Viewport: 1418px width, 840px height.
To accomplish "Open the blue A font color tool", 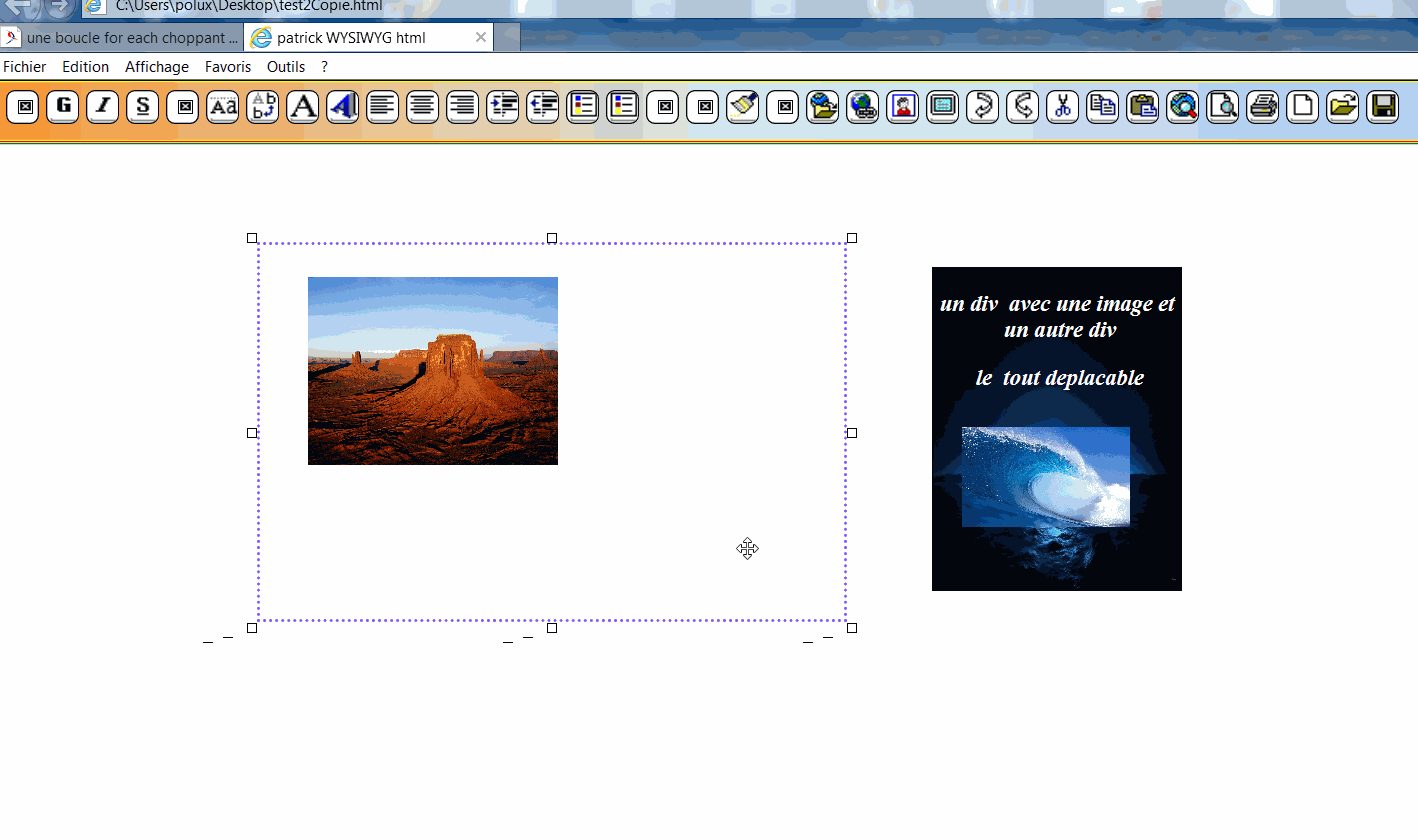I will 343,106.
